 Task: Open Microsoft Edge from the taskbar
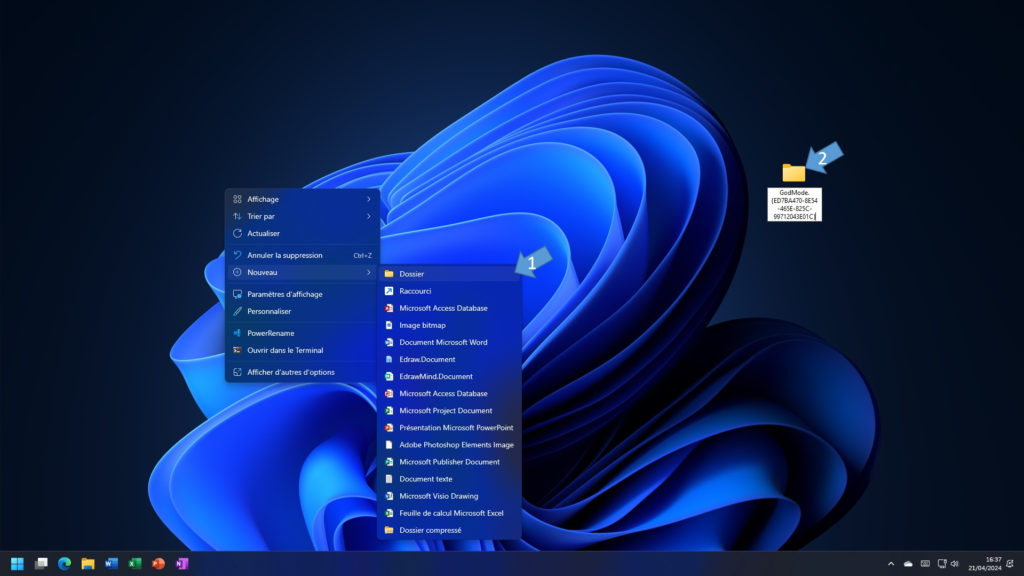pos(64,564)
